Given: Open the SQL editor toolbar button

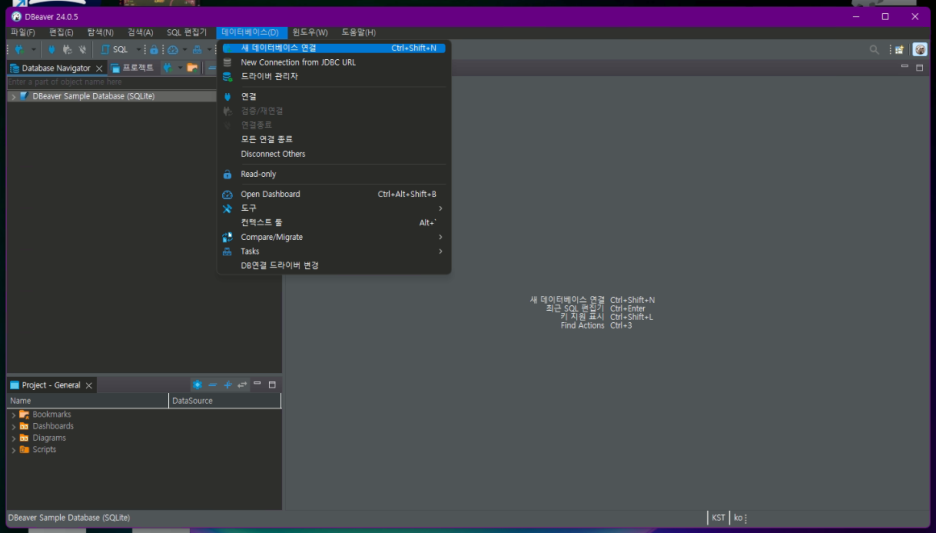Looking at the screenshot, I should coord(115,50).
